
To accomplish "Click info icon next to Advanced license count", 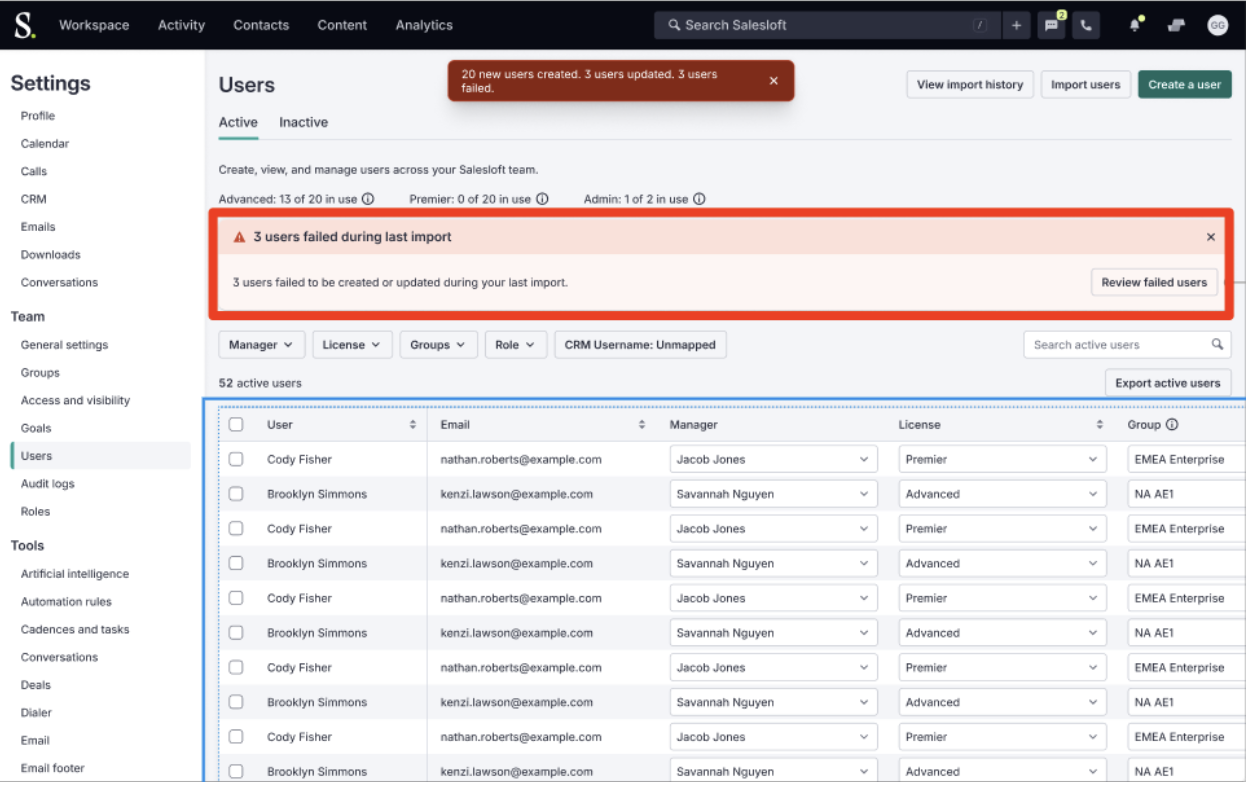I will point(368,199).
